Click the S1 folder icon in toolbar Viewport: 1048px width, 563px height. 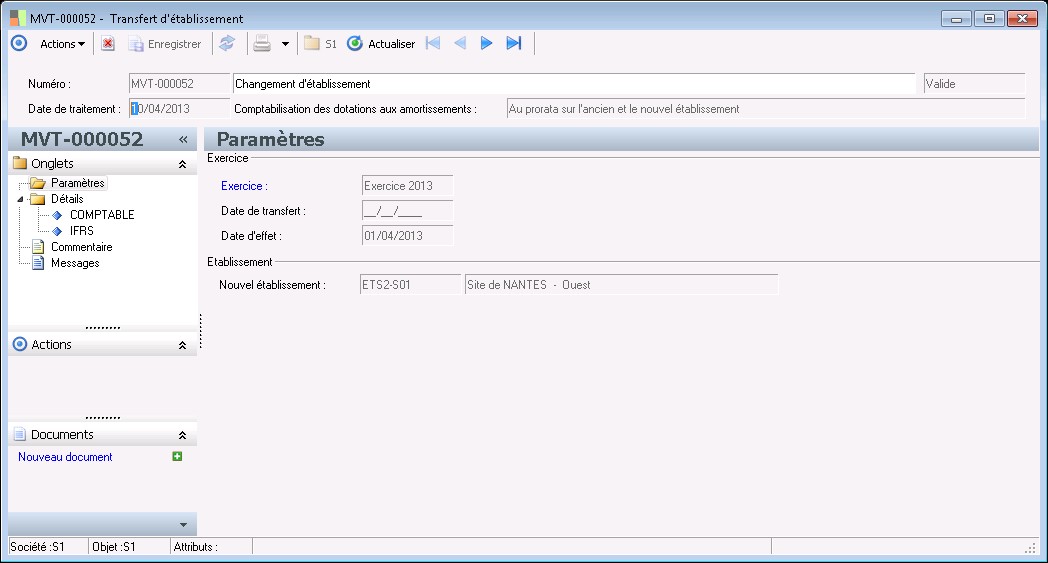coord(320,43)
